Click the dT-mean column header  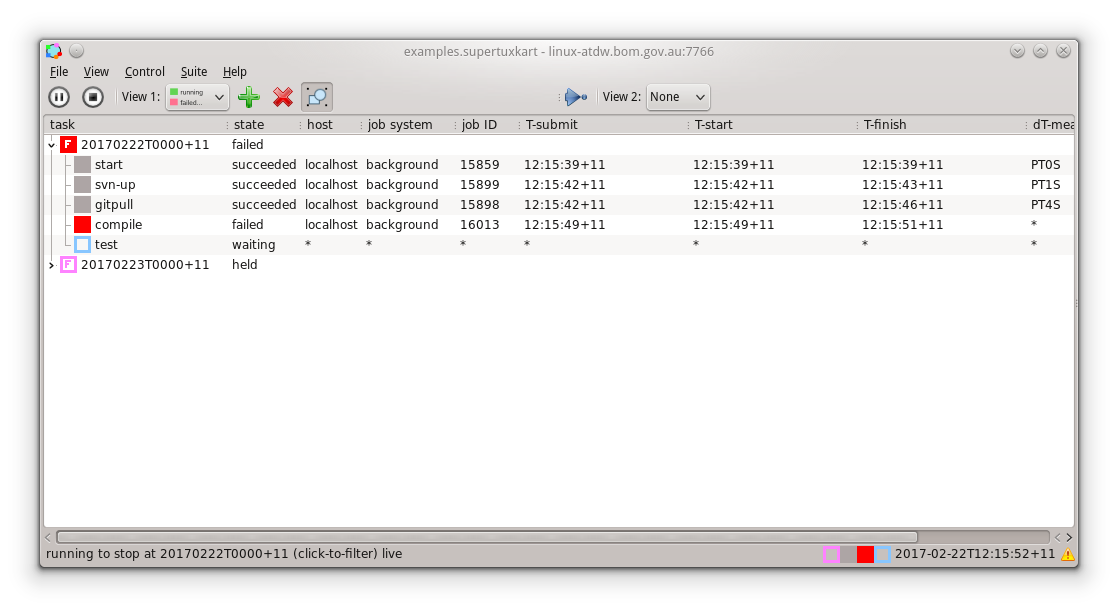1052,125
